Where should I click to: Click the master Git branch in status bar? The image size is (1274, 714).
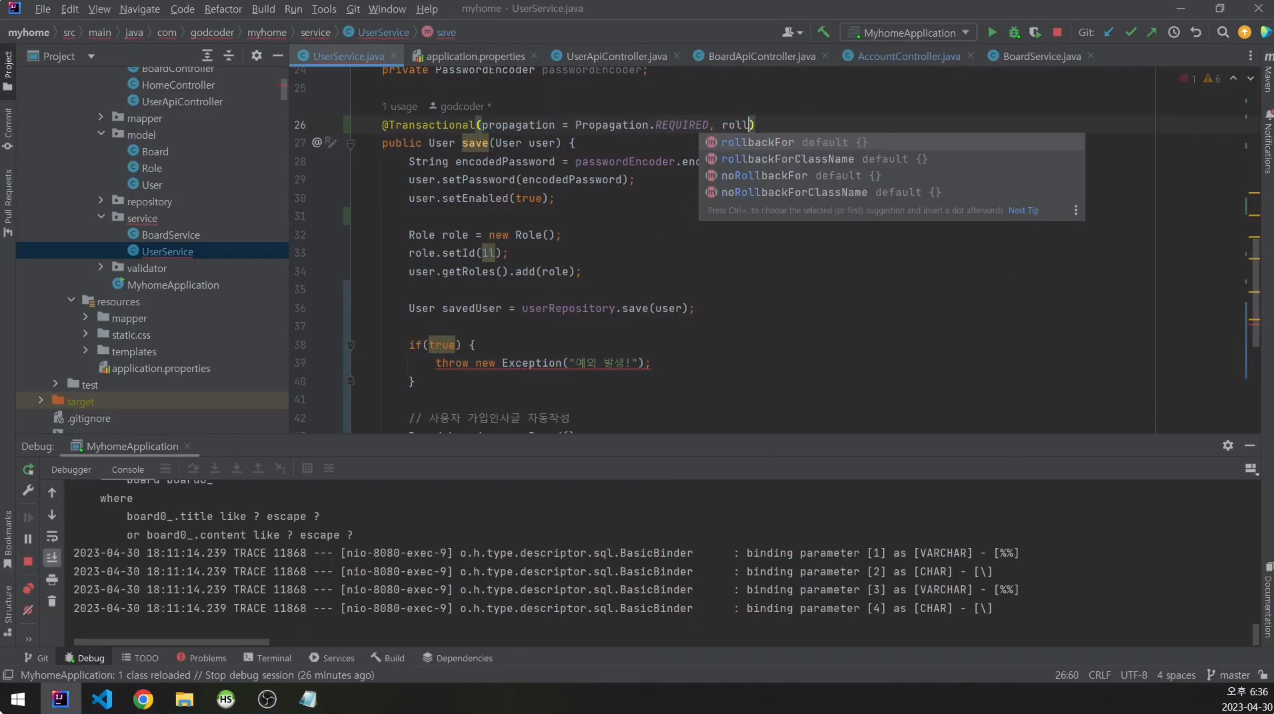(x=1229, y=675)
